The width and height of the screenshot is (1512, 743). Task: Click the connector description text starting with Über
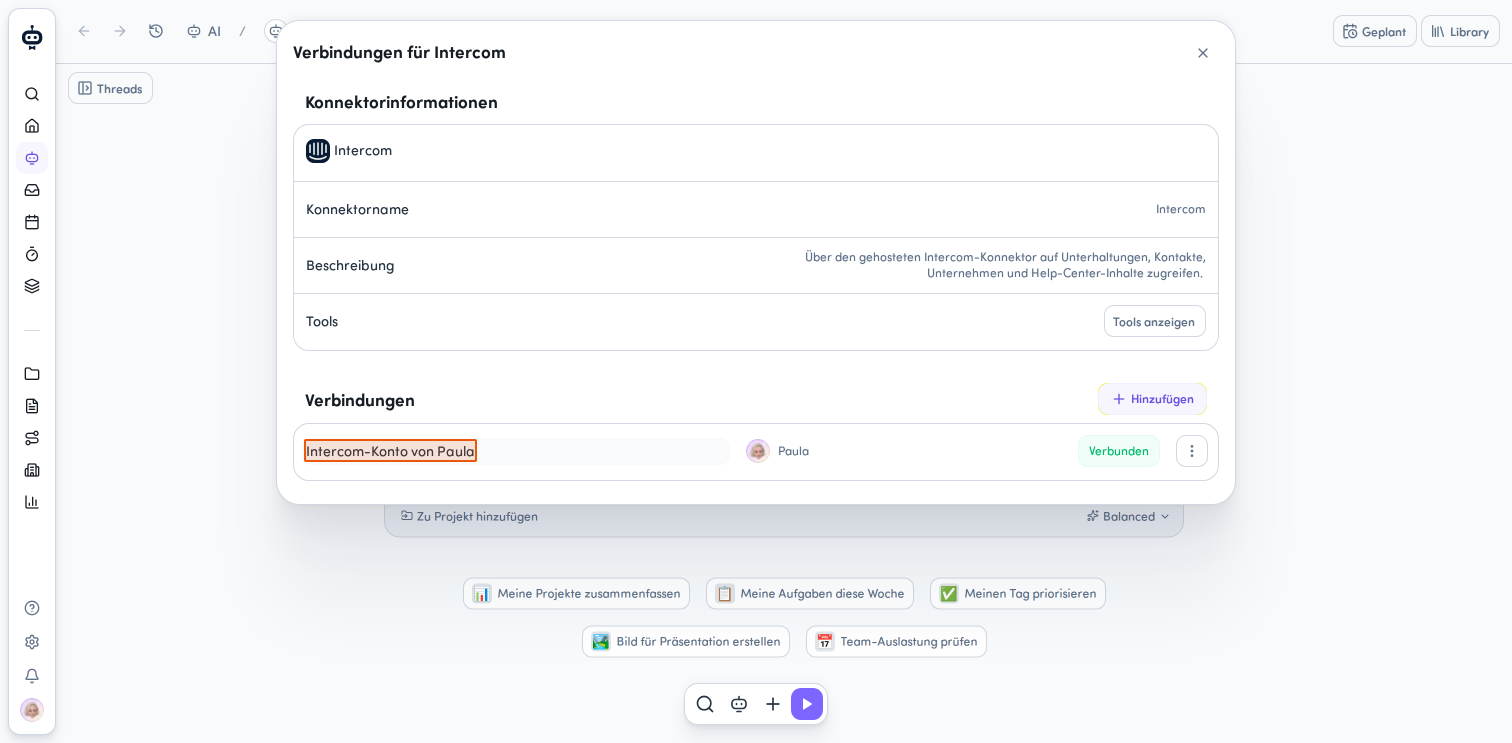1005,265
